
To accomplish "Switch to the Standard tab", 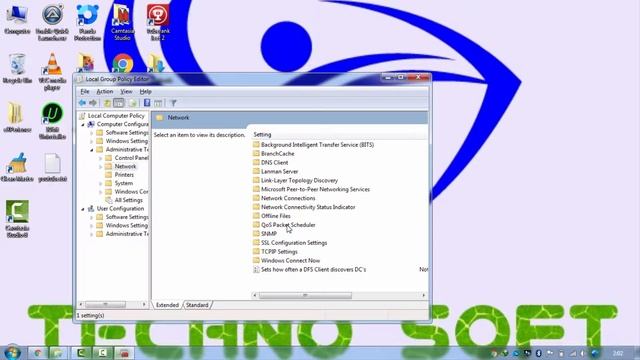I will pos(198,305).
